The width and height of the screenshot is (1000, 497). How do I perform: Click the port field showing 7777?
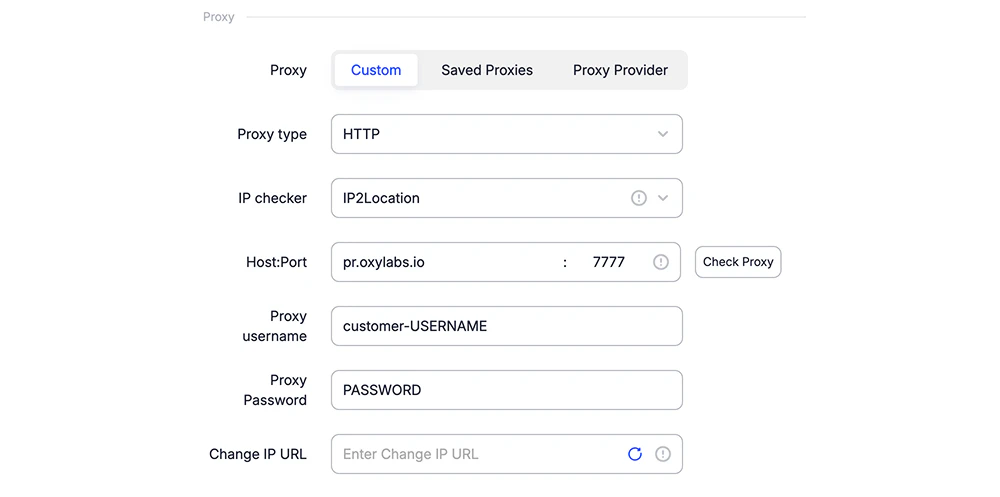click(608, 262)
